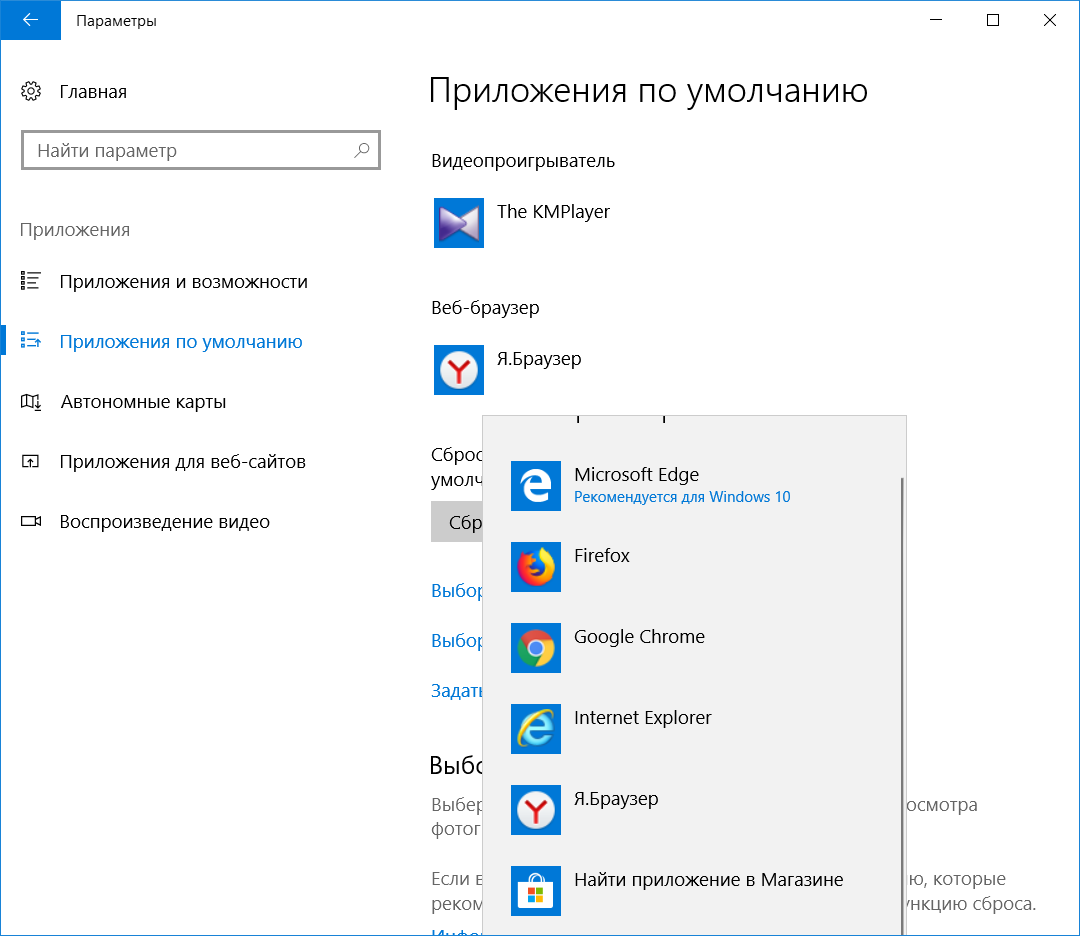Image resolution: width=1080 pixels, height=936 pixels.
Task: Click the Видеопроигрыватель heading
Action: (x=523, y=160)
